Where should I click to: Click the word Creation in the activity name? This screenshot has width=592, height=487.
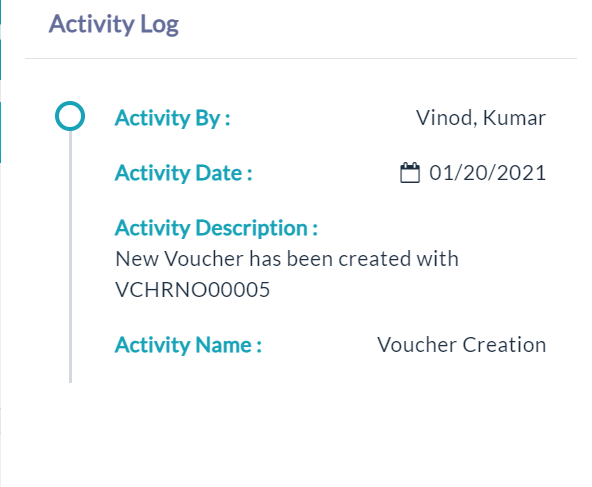(504, 345)
